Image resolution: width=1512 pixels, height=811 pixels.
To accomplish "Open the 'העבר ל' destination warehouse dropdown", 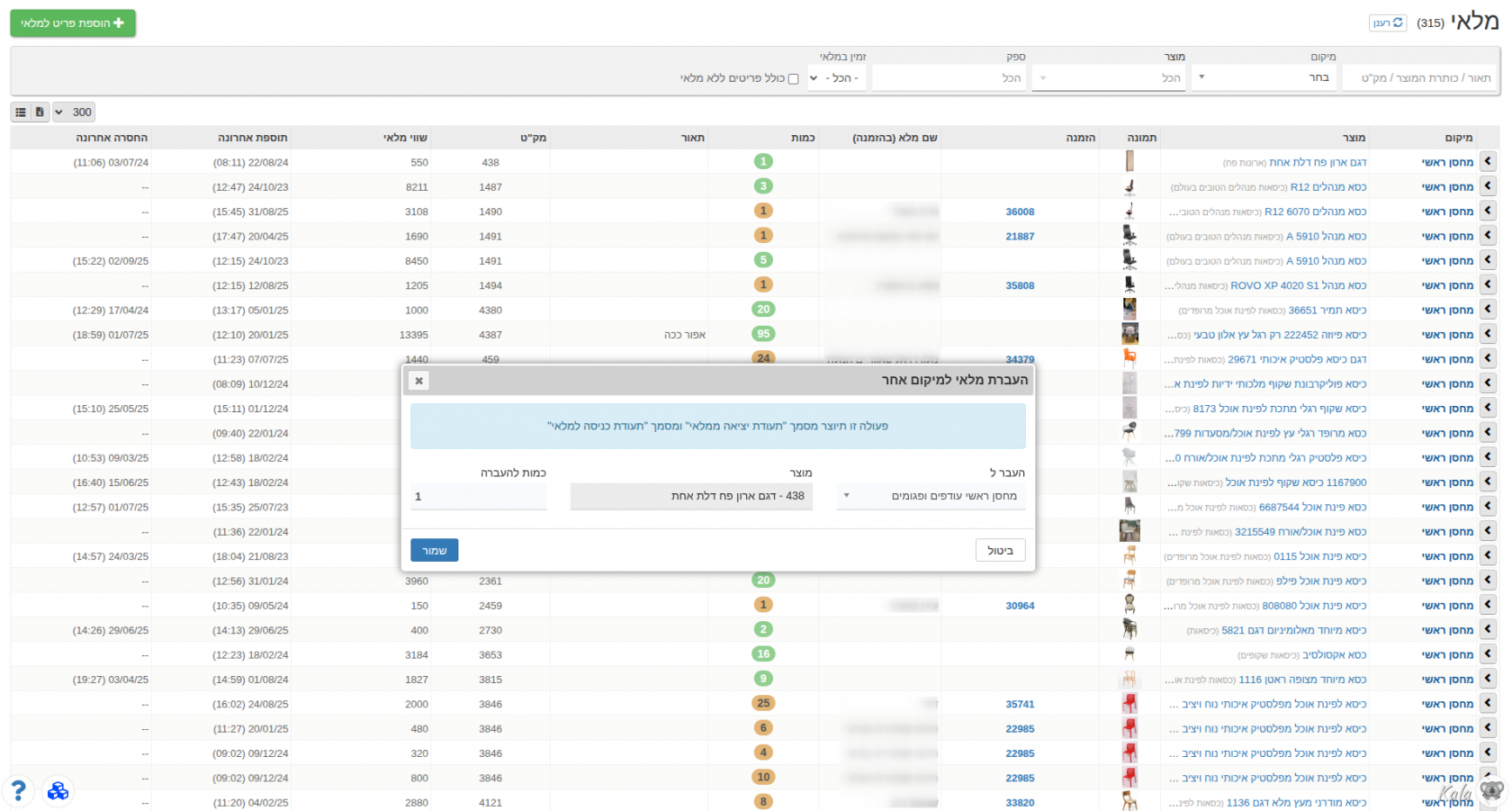I will [x=931, y=496].
